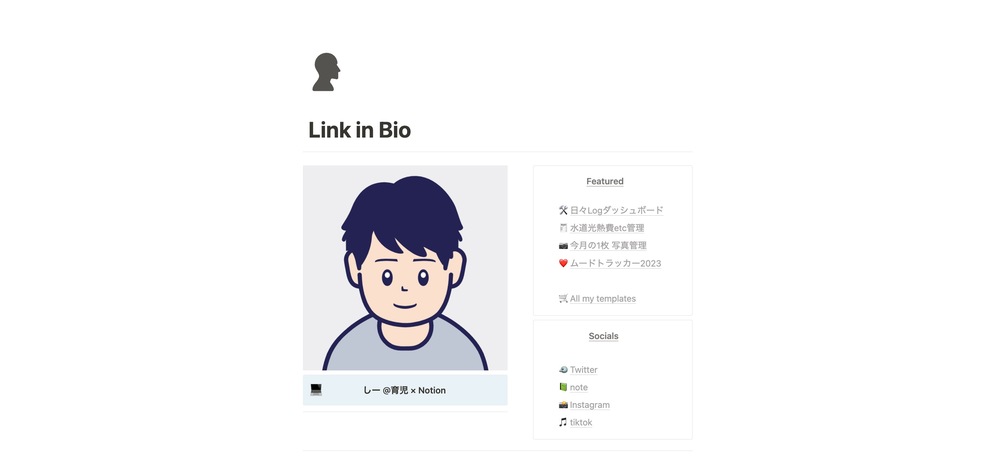
Task: Click the bird icon beside Twitter
Action: 563,369
